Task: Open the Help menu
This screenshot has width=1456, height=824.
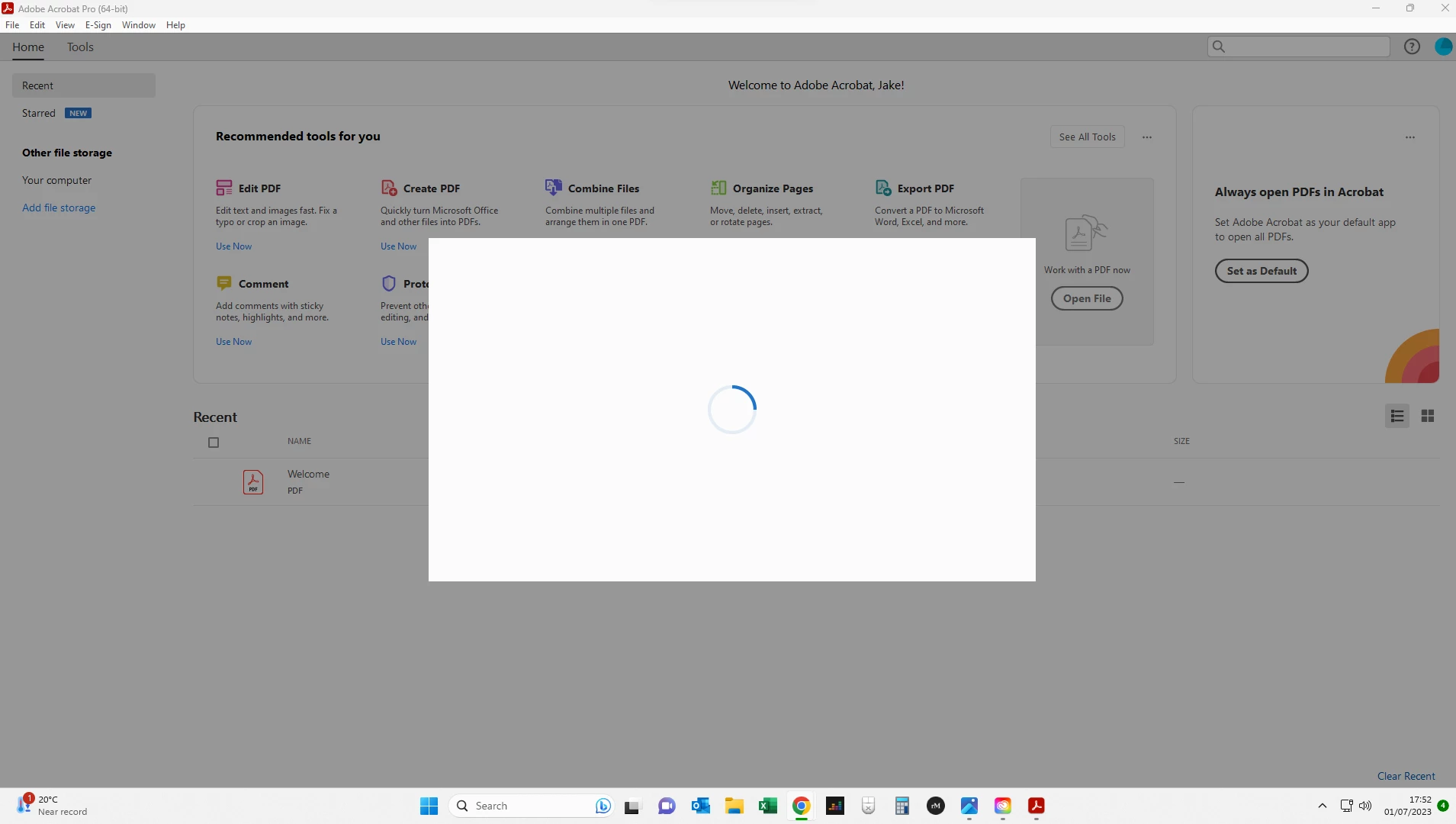Action: 175,24
